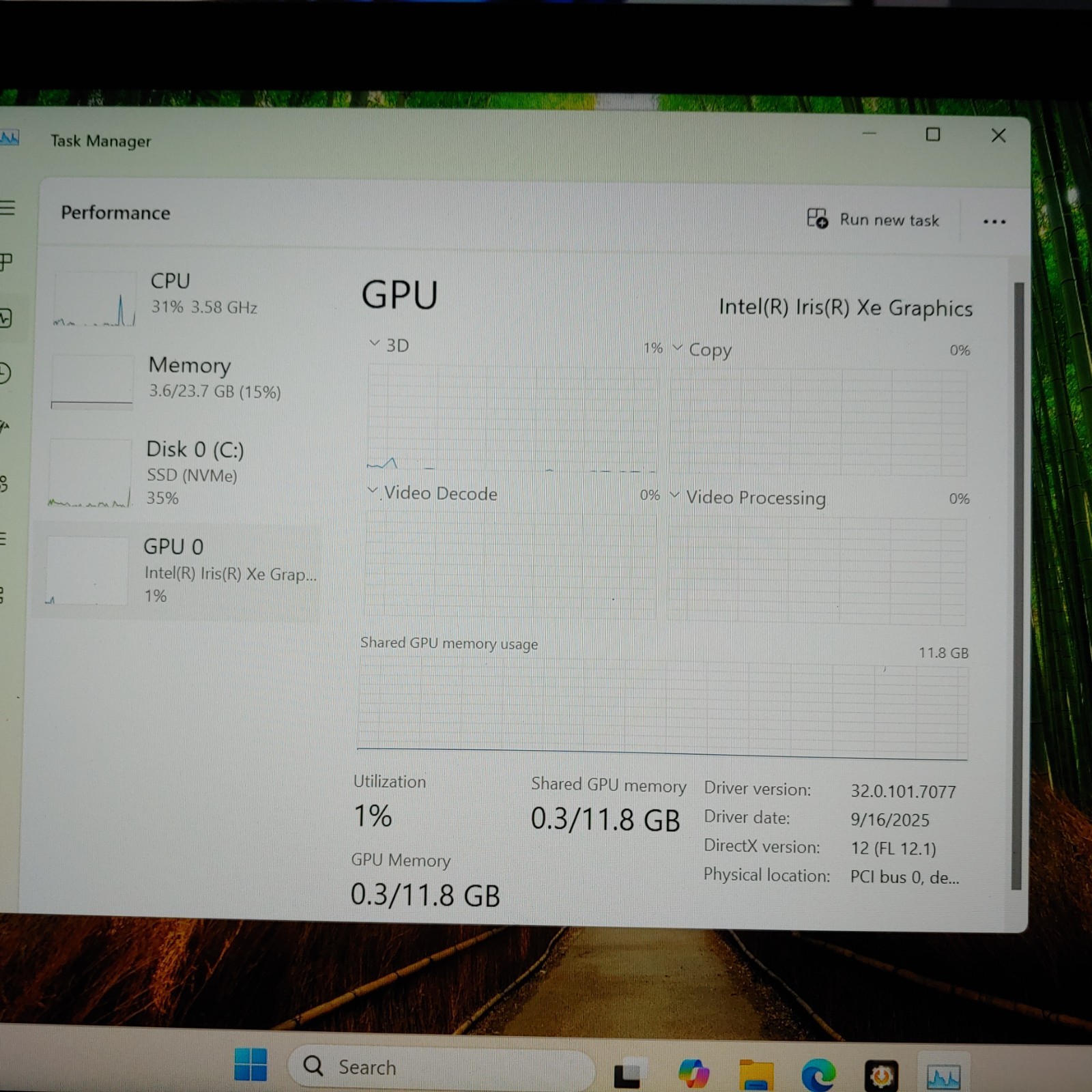This screenshot has width=1092, height=1092.
Task: Click the Run new task button label
Action: point(889,220)
